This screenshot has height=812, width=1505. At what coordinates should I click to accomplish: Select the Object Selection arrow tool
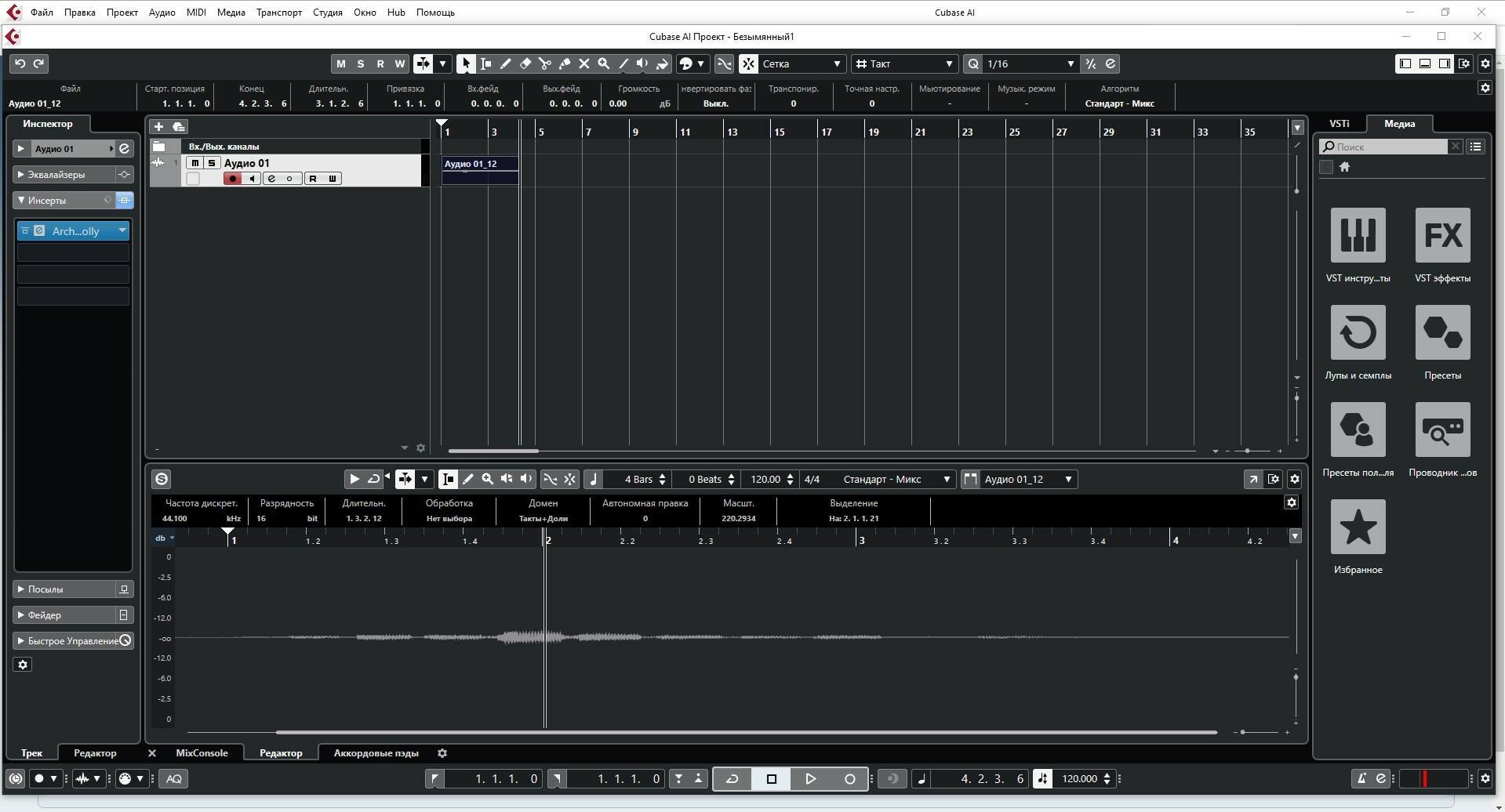[x=466, y=63]
